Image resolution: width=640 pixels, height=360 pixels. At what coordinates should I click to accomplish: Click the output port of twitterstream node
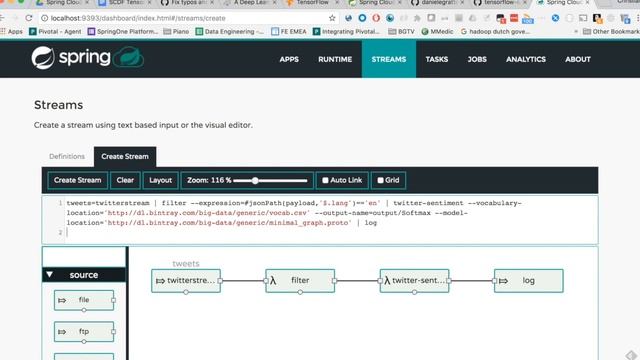click(x=220, y=281)
